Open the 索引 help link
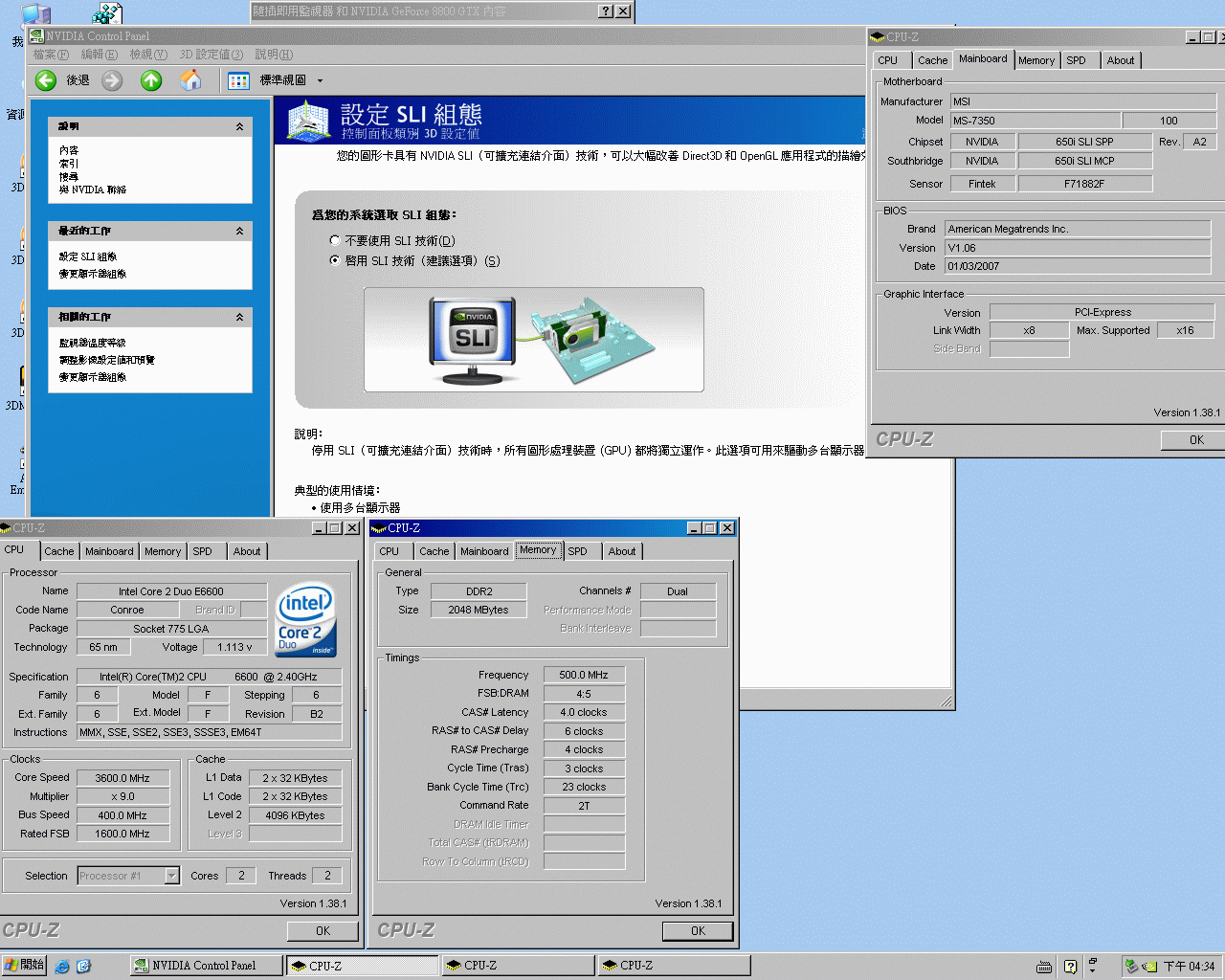This screenshot has height=980, width=1225. point(69,164)
